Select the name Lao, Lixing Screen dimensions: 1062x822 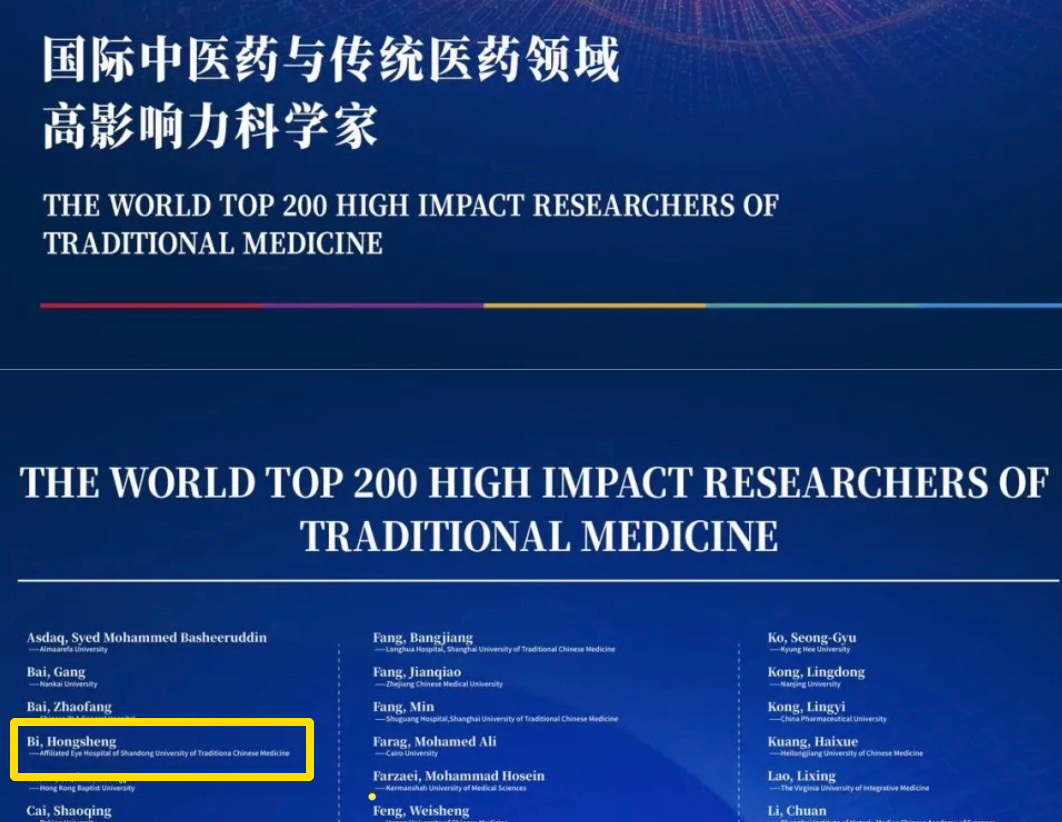pyautogui.click(x=801, y=776)
